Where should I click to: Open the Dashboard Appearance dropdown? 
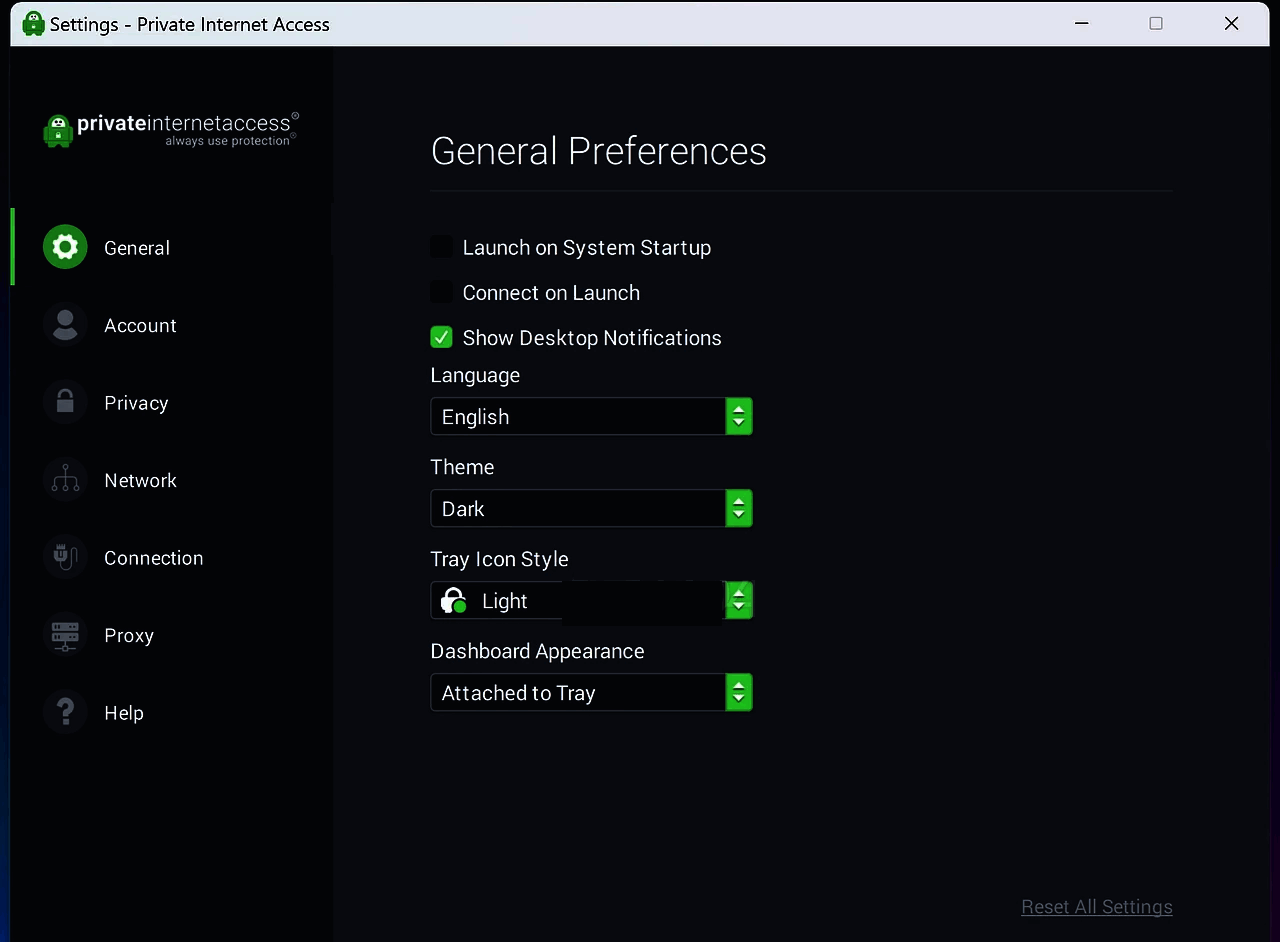coord(590,693)
